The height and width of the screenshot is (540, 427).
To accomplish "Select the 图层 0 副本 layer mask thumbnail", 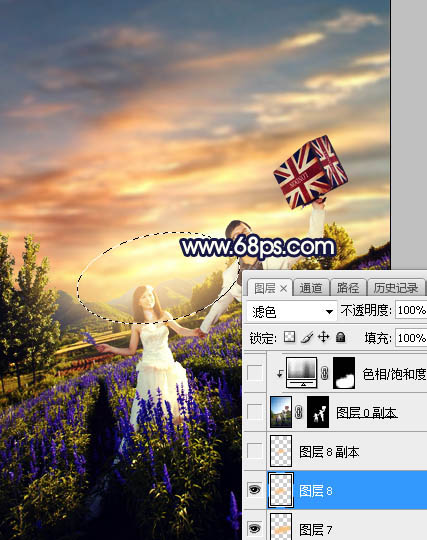I will [318, 412].
